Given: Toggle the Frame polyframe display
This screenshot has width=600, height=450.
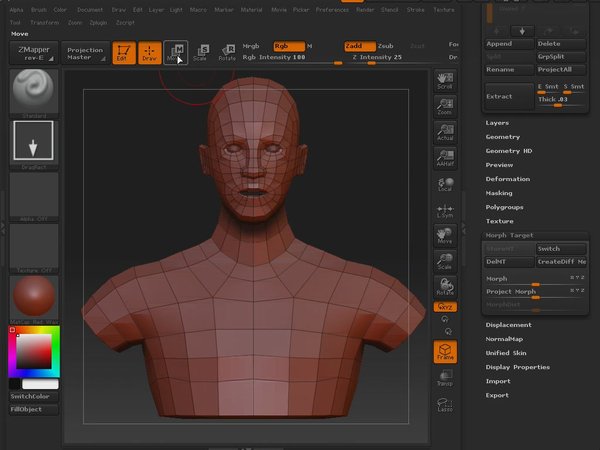Looking at the screenshot, I should pos(444,351).
